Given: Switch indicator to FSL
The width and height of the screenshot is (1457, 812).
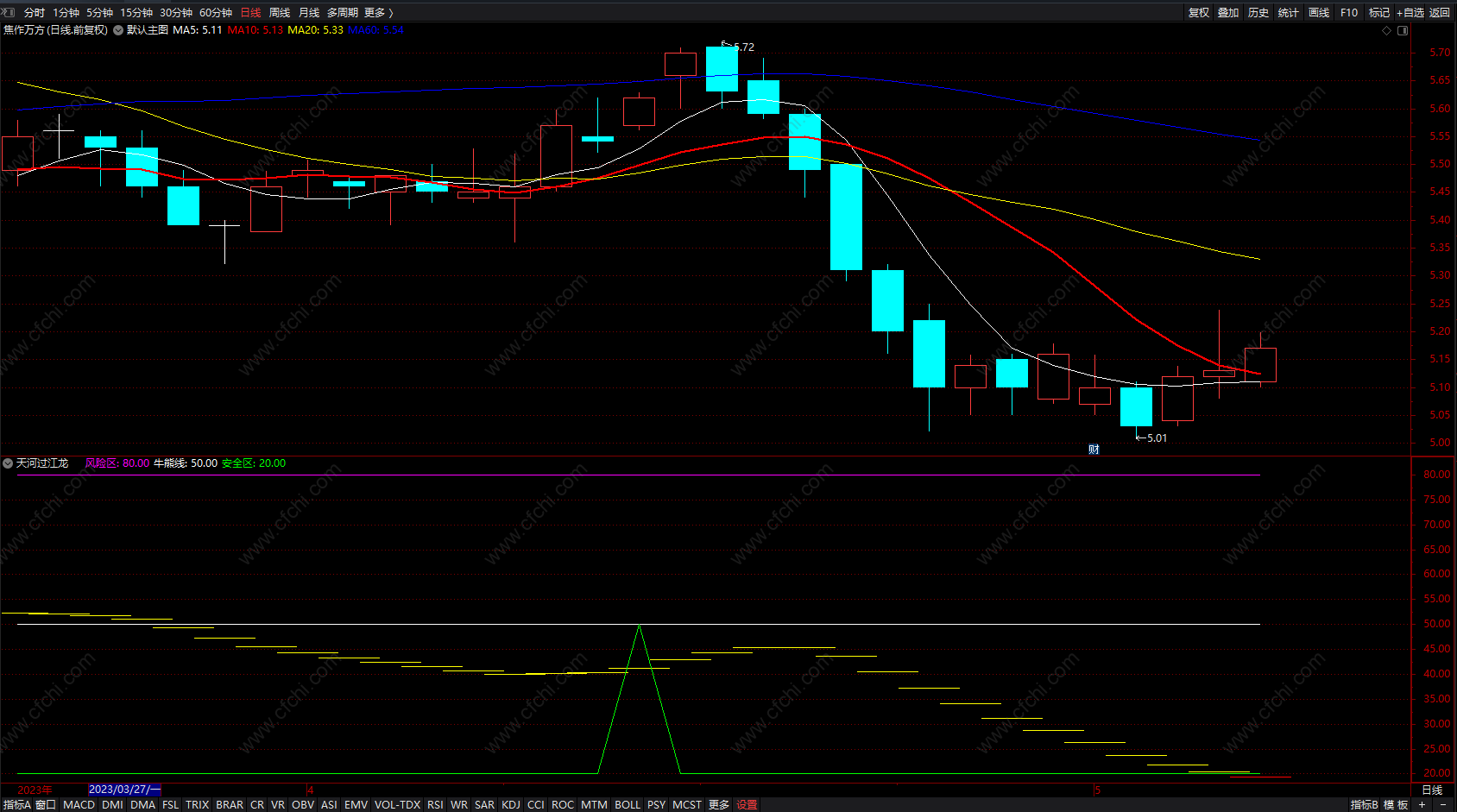Looking at the screenshot, I should coord(170,804).
